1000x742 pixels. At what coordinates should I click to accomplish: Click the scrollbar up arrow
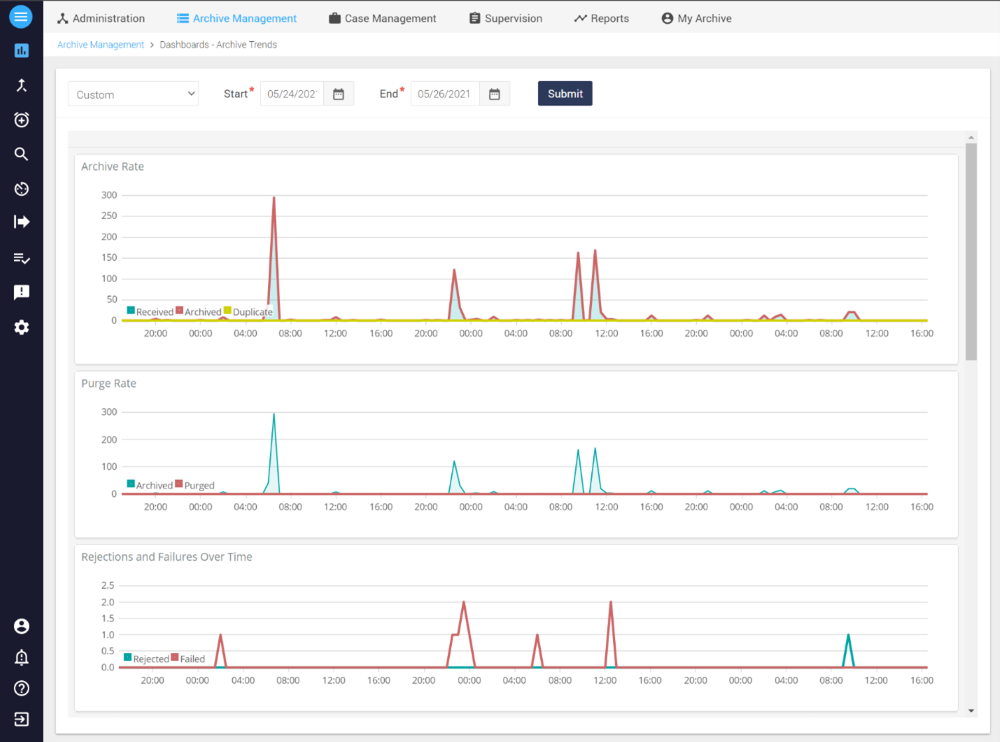click(971, 137)
